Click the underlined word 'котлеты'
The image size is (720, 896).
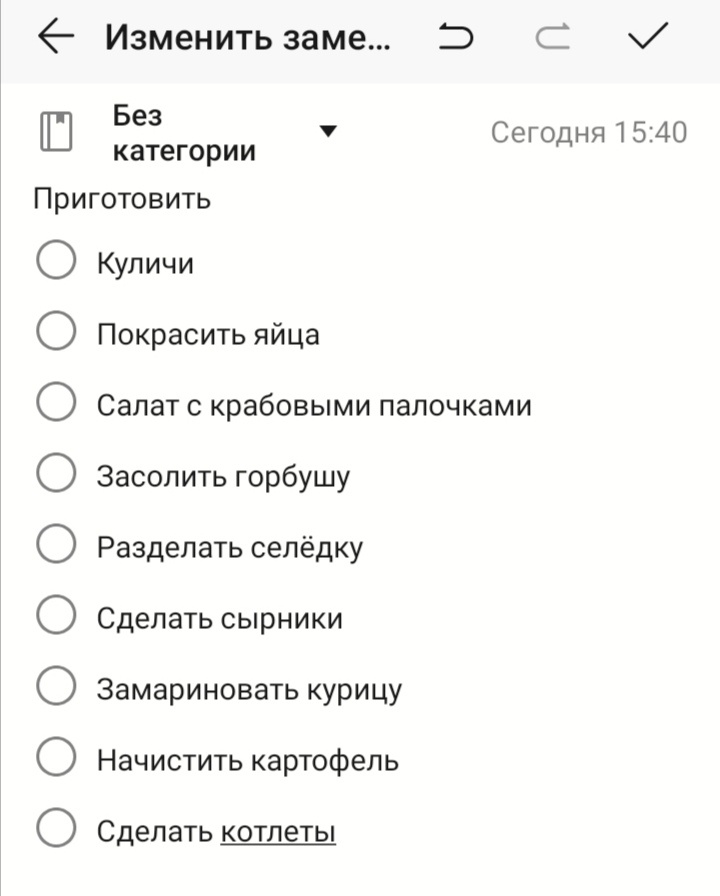coord(277,831)
